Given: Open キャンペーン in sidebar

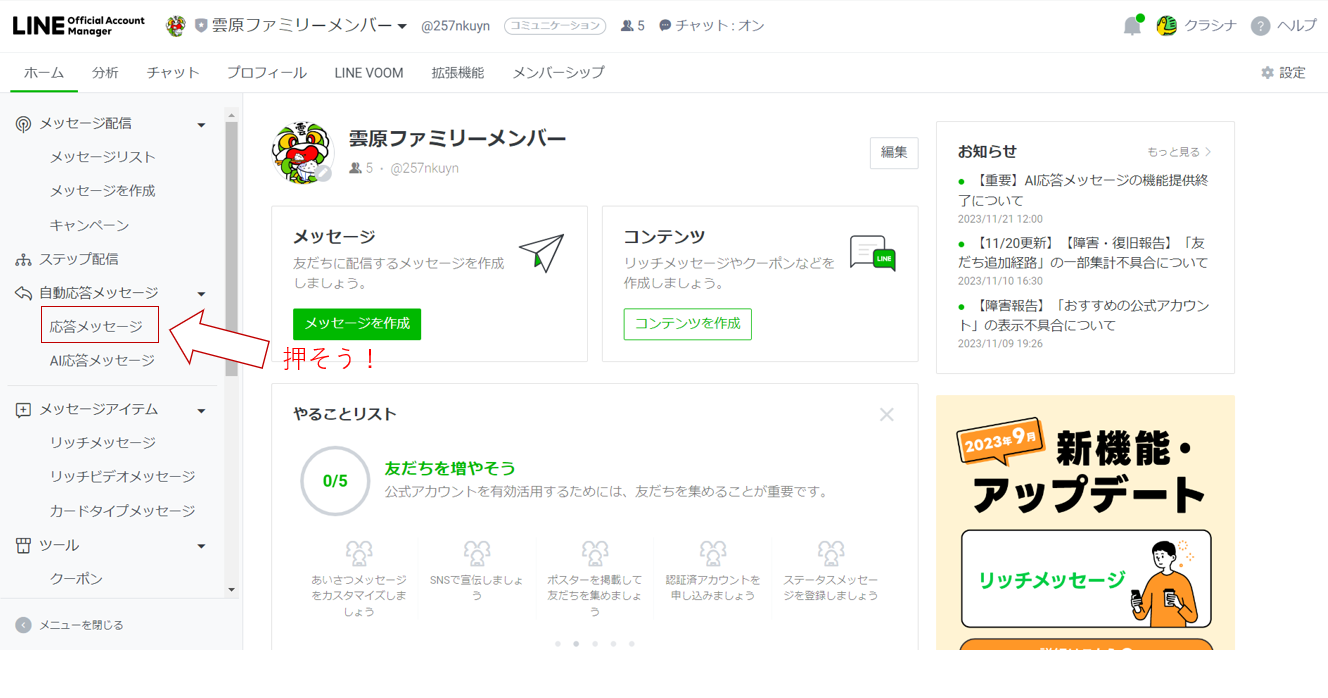Looking at the screenshot, I should pos(90,225).
